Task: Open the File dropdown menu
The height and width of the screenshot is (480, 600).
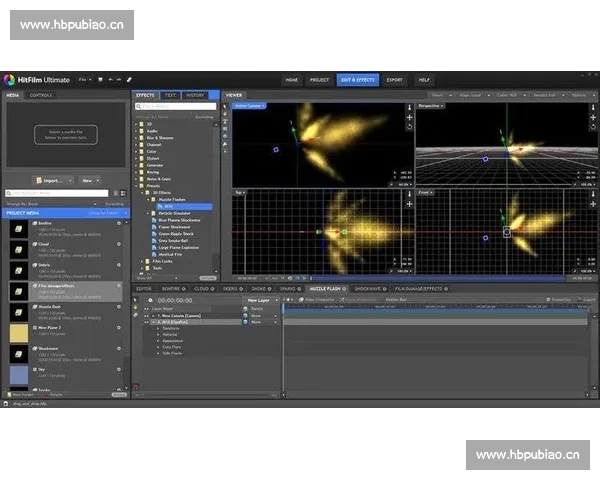Action: click(85, 79)
